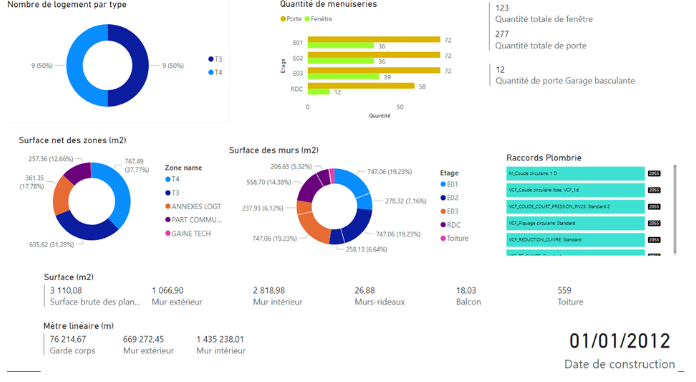696x382 pixels.
Task: Select the purple PART COMMU zone segment
Action: click(79, 171)
